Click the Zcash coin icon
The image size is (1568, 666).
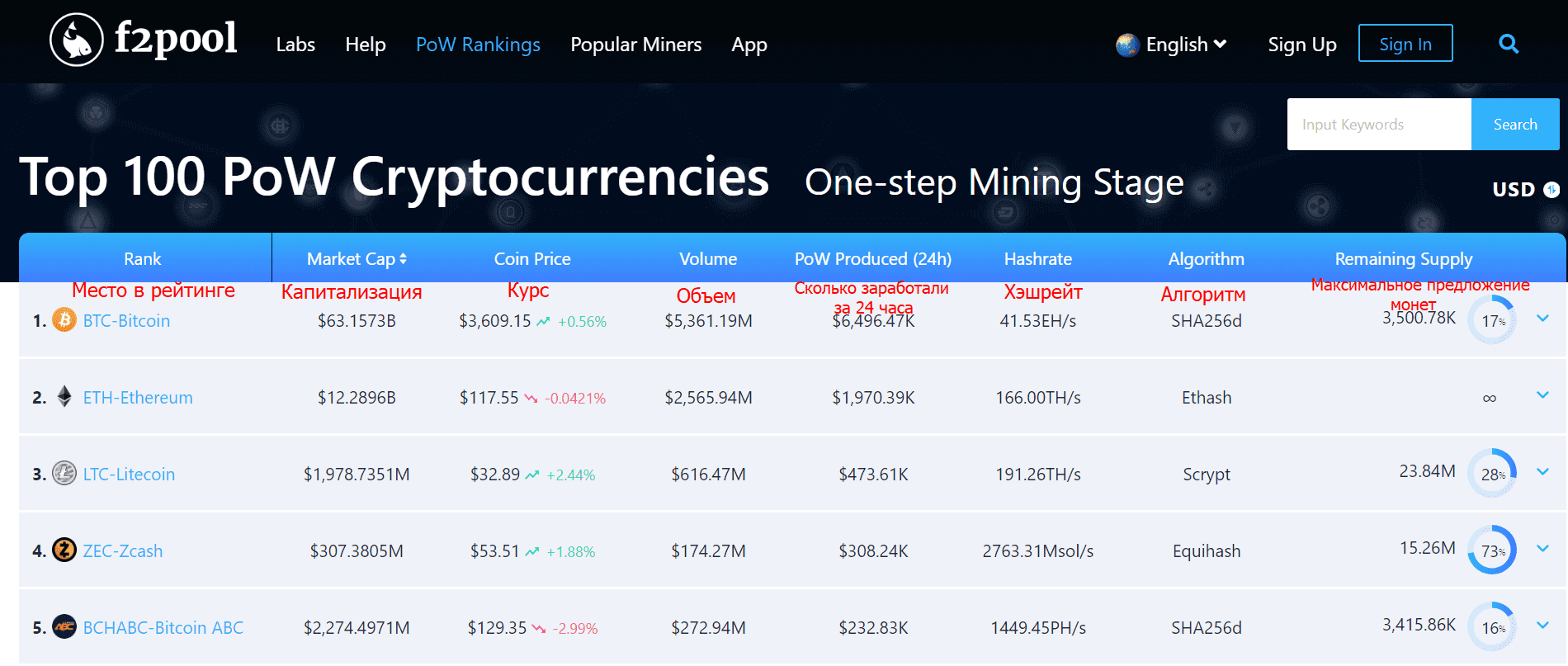click(64, 550)
